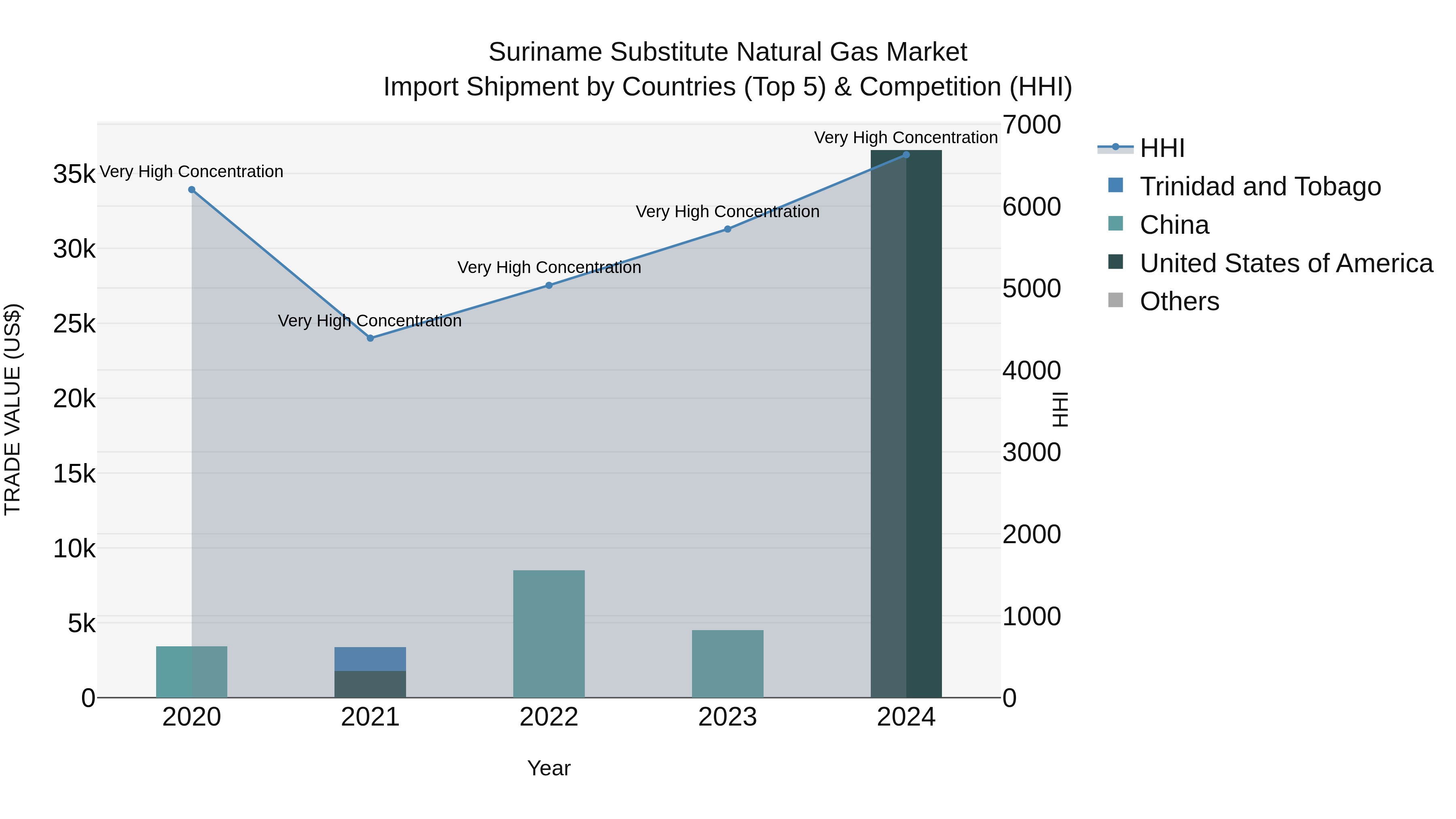Click the '35k' left axis tick
The height and width of the screenshot is (819, 1456).
(x=74, y=174)
